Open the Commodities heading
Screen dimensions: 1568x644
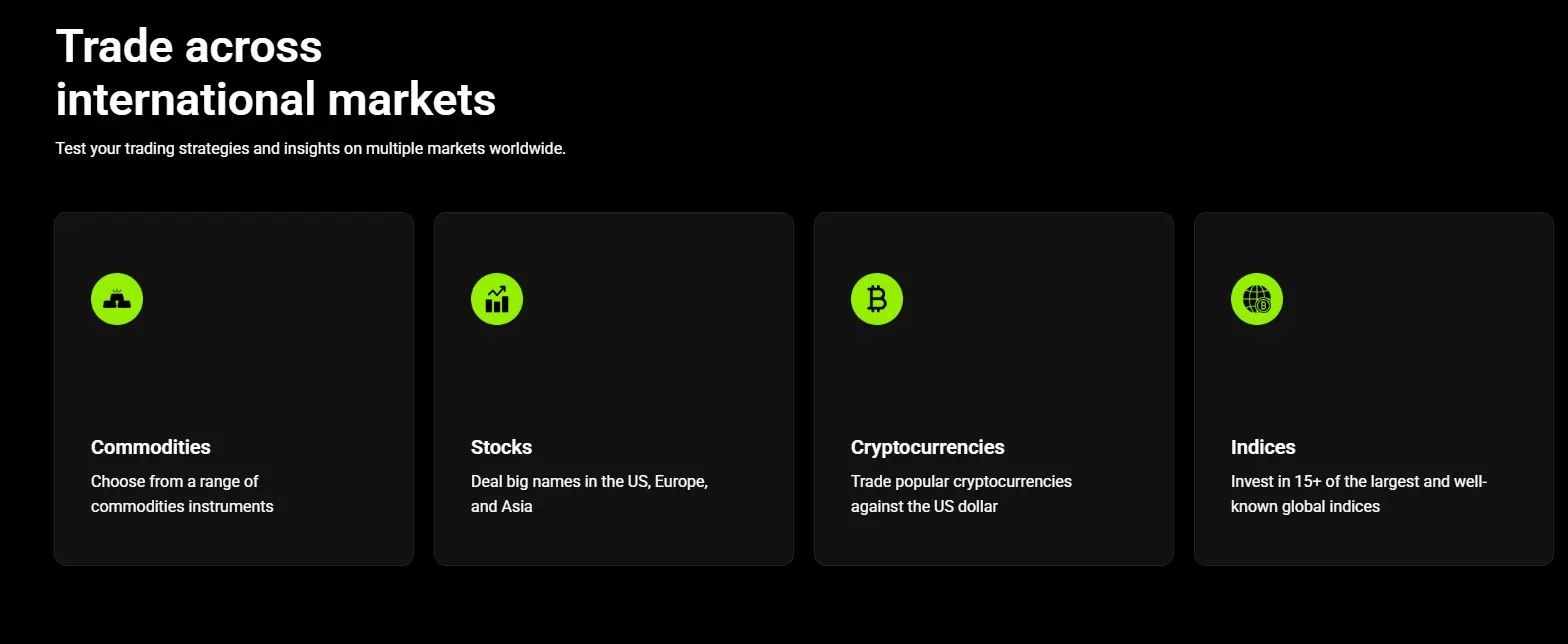coord(151,447)
